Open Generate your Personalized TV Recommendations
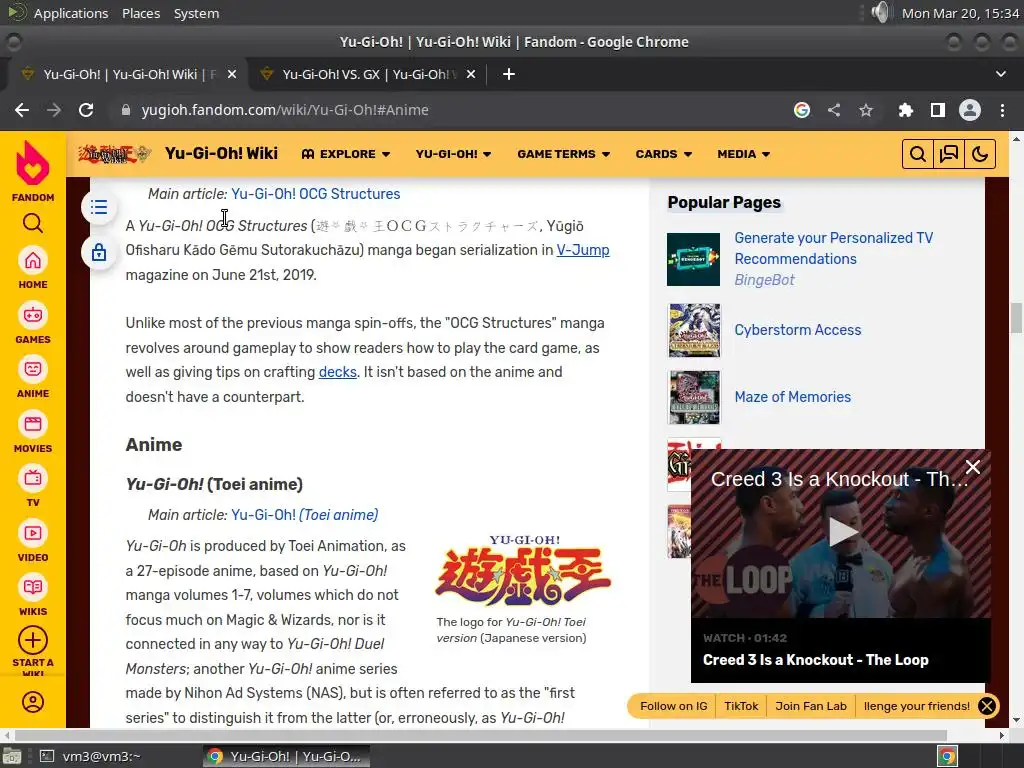This screenshot has height=768, width=1024. tap(833, 248)
